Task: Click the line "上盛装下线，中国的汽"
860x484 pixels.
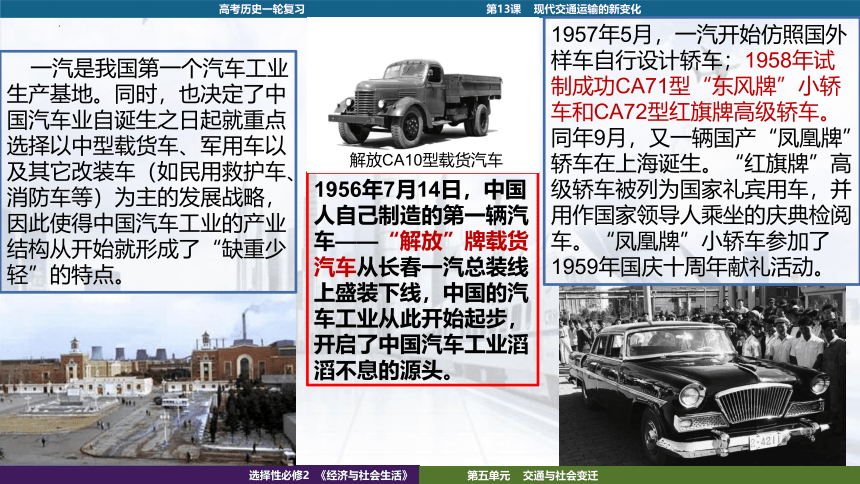Action: 421,293
